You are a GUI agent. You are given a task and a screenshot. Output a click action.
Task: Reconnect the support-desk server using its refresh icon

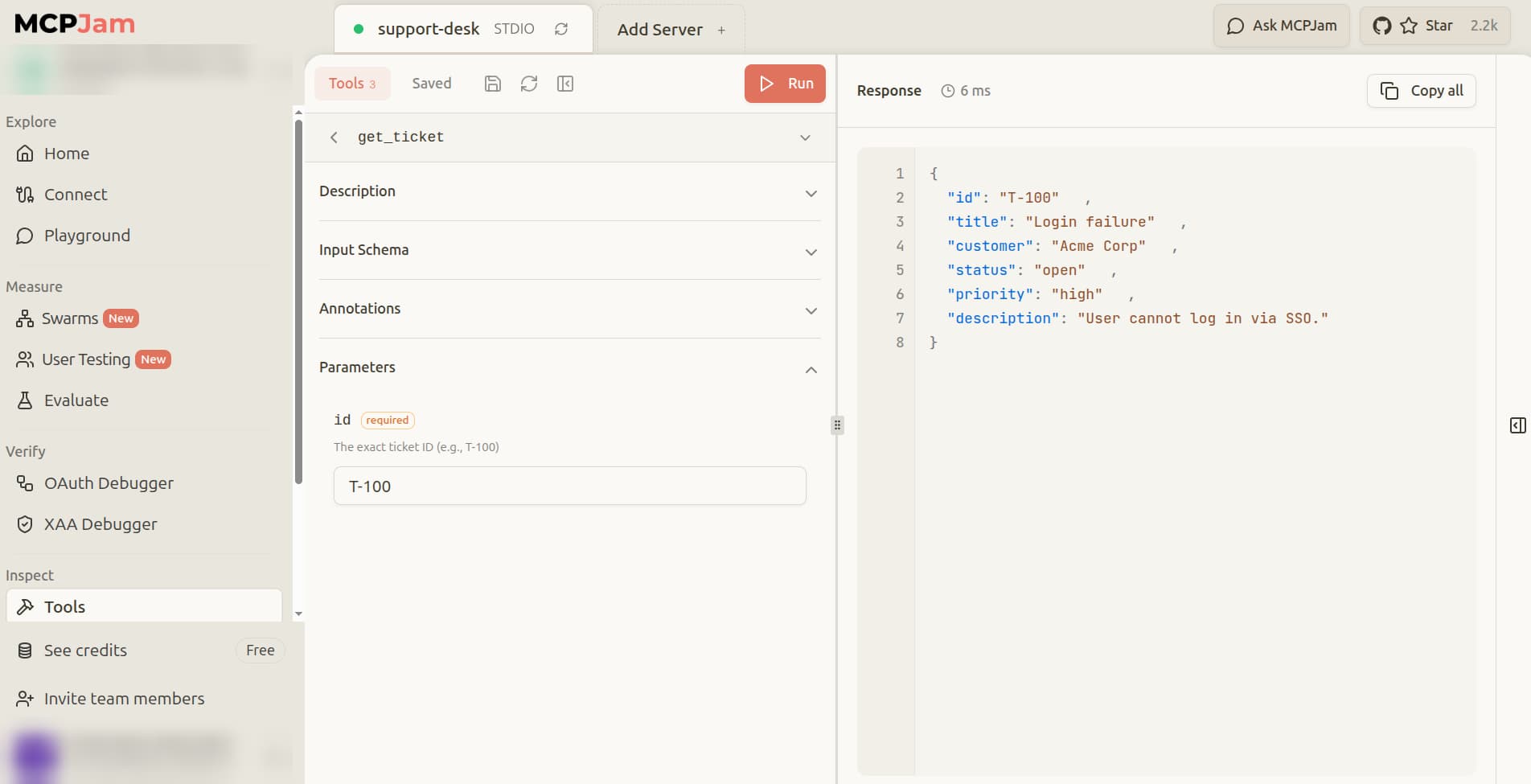561,29
